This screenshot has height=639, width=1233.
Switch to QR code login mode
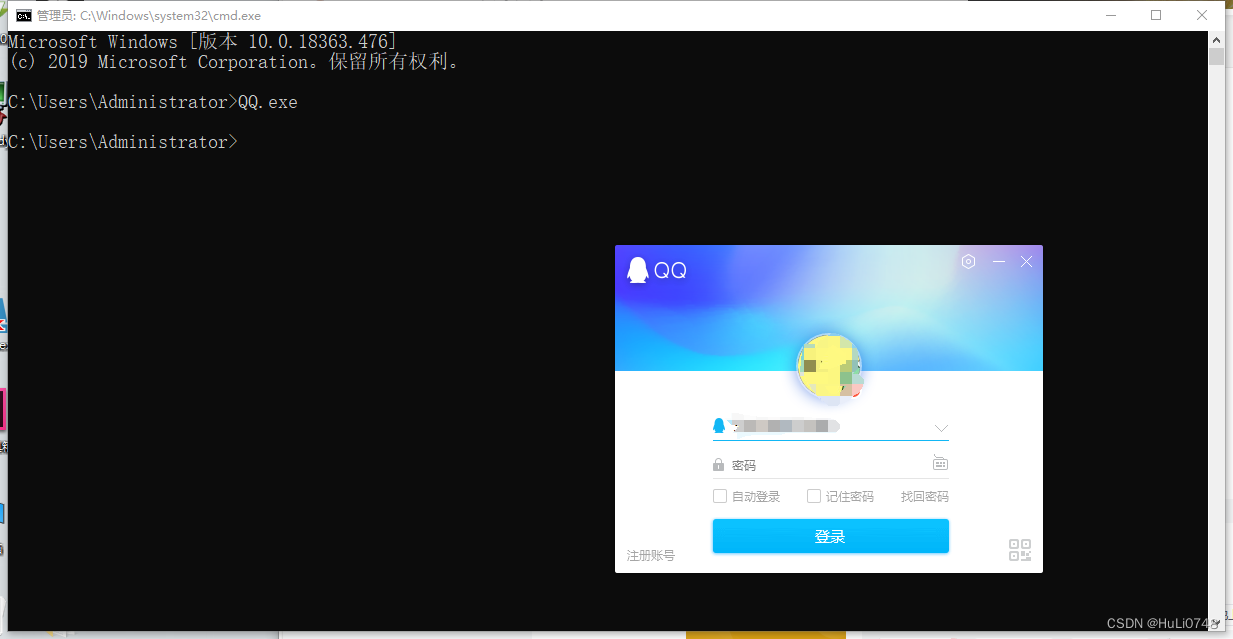[1019, 549]
